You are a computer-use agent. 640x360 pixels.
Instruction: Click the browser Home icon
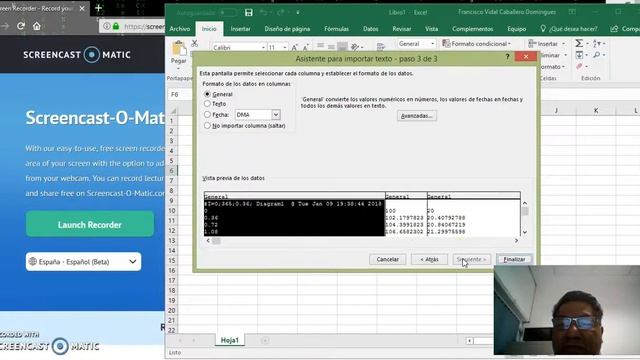click(x=37, y=26)
